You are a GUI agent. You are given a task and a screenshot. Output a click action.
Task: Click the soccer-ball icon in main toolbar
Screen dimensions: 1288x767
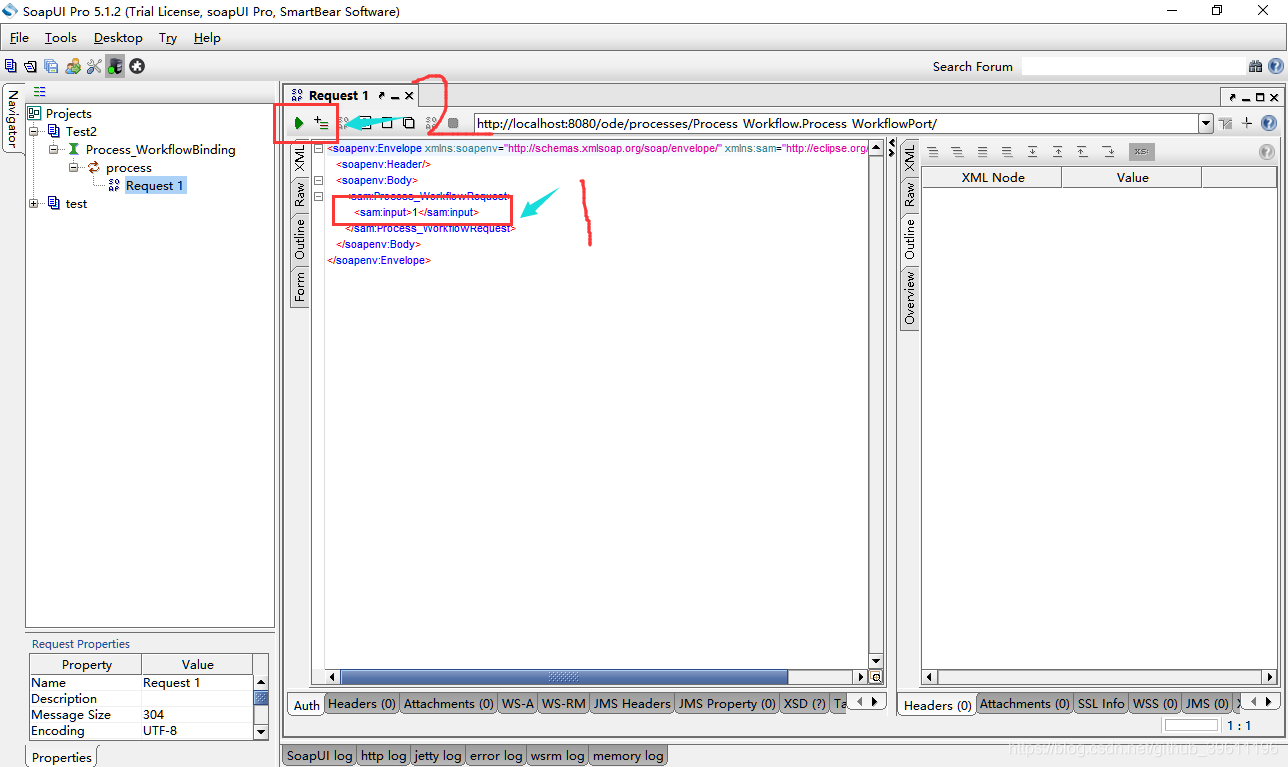click(137, 66)
